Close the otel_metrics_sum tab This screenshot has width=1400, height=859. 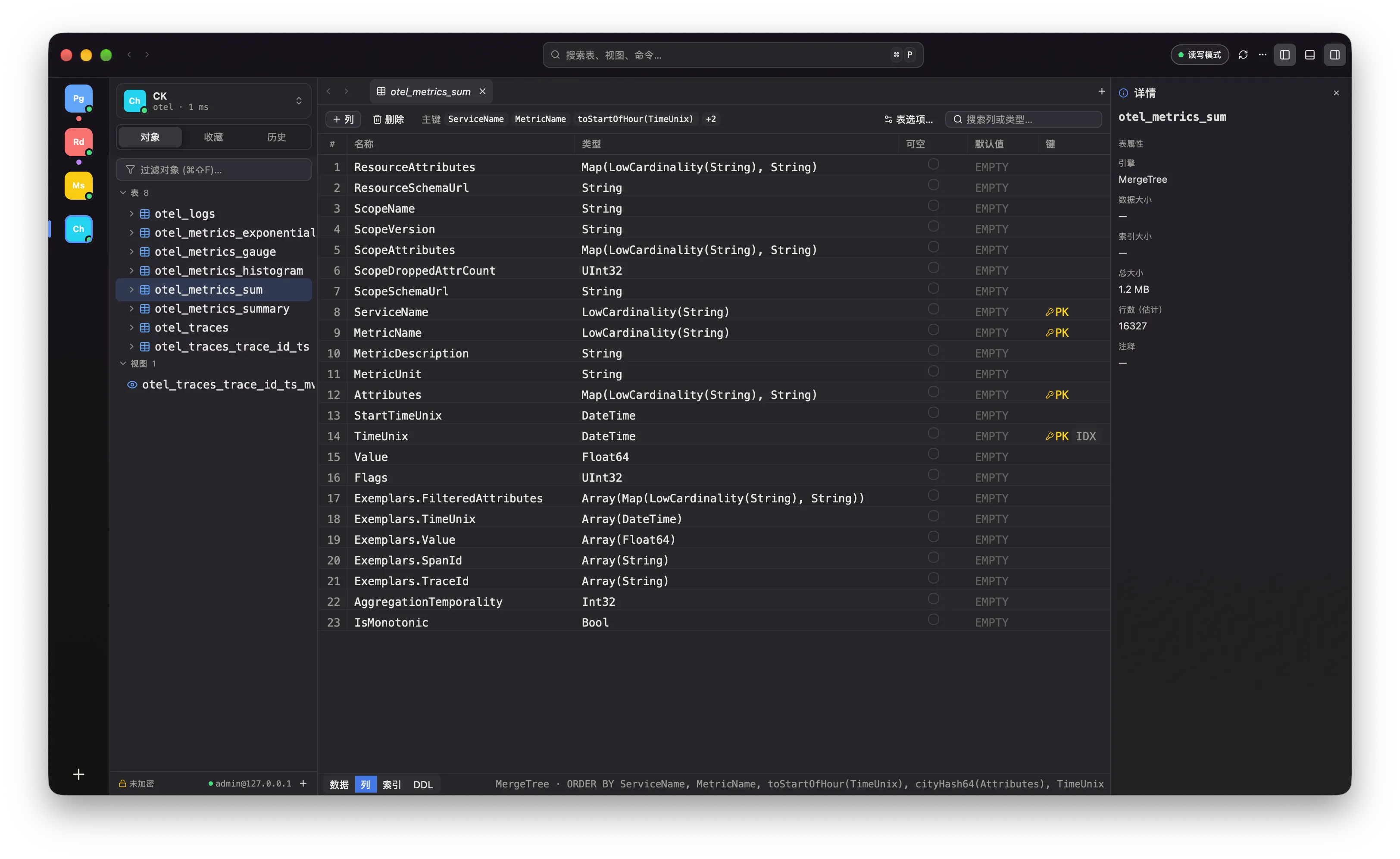482,91
